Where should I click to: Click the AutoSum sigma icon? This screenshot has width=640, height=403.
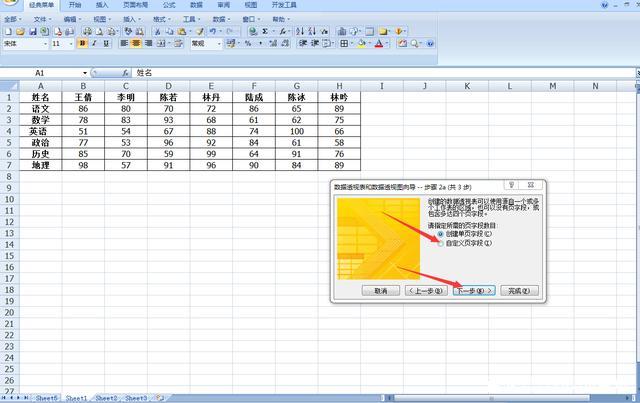[x=265, y=31]
